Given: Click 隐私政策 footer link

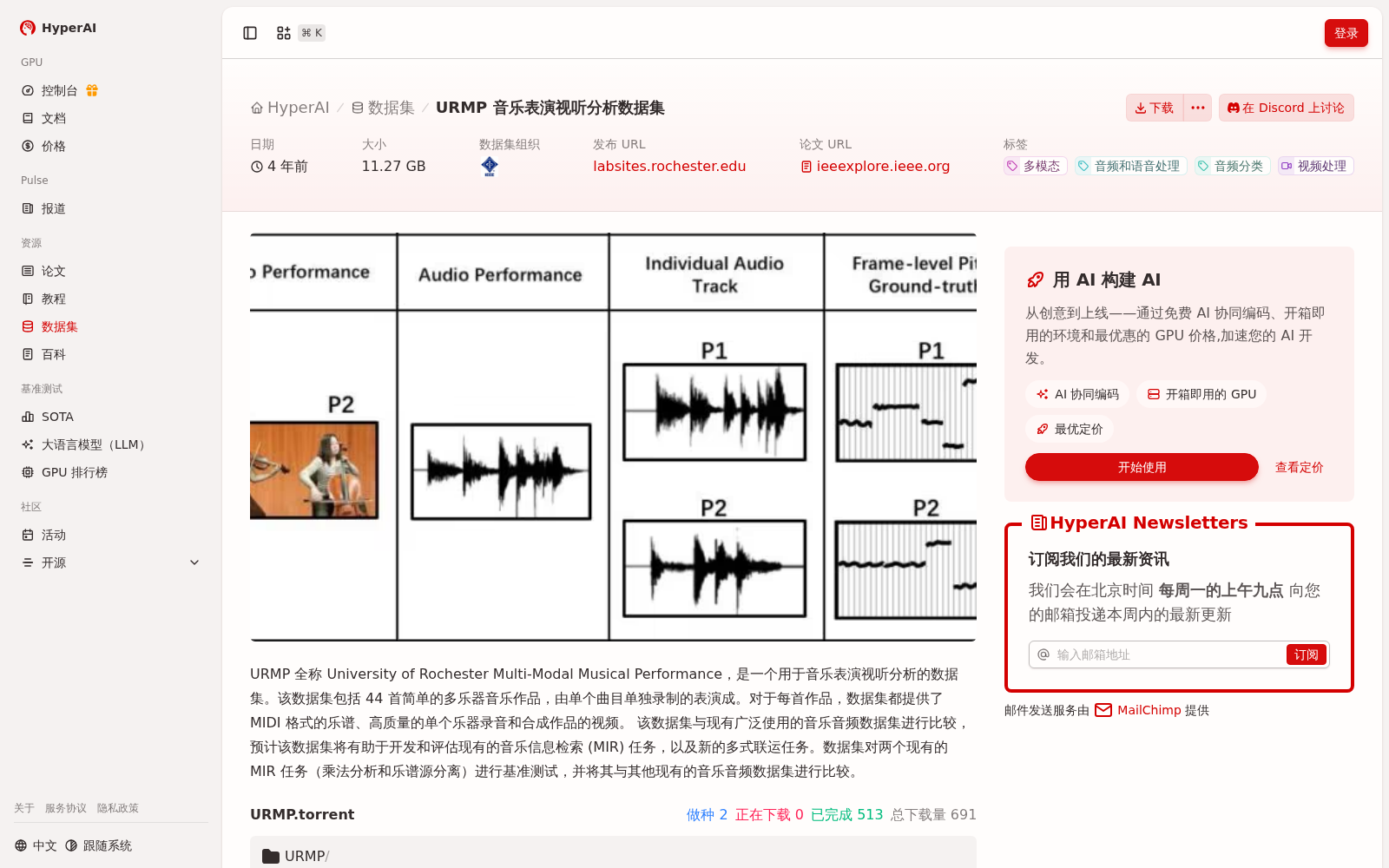Looking at the screenshot, I should click(118, 808).
